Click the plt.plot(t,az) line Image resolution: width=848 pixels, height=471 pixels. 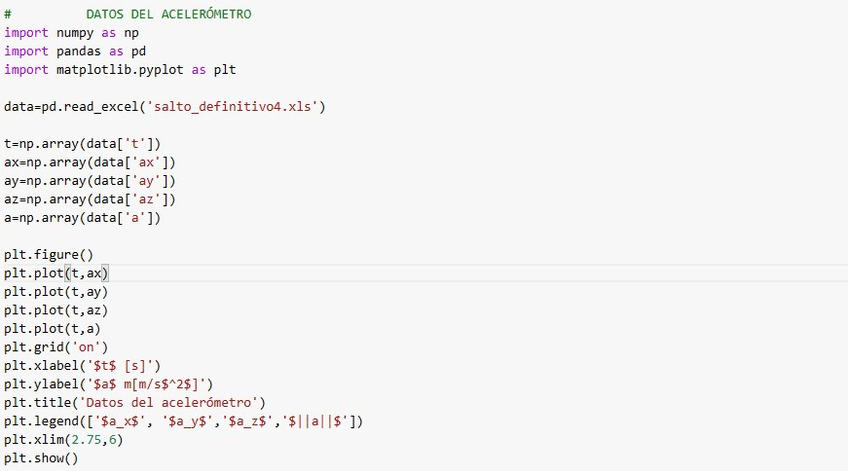click(x=56, y=310)
